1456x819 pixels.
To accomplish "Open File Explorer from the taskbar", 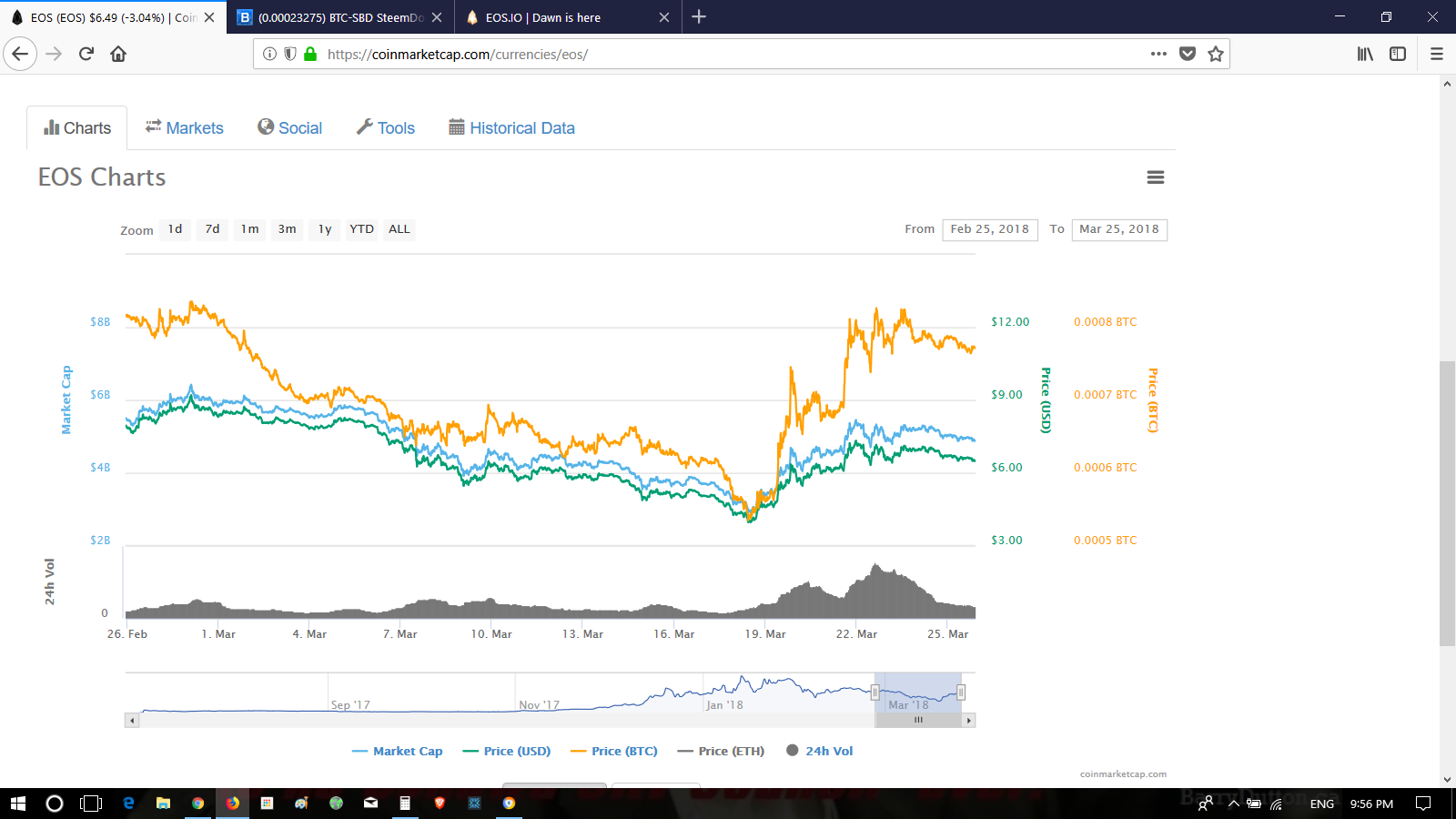I will tap(163, 804).
